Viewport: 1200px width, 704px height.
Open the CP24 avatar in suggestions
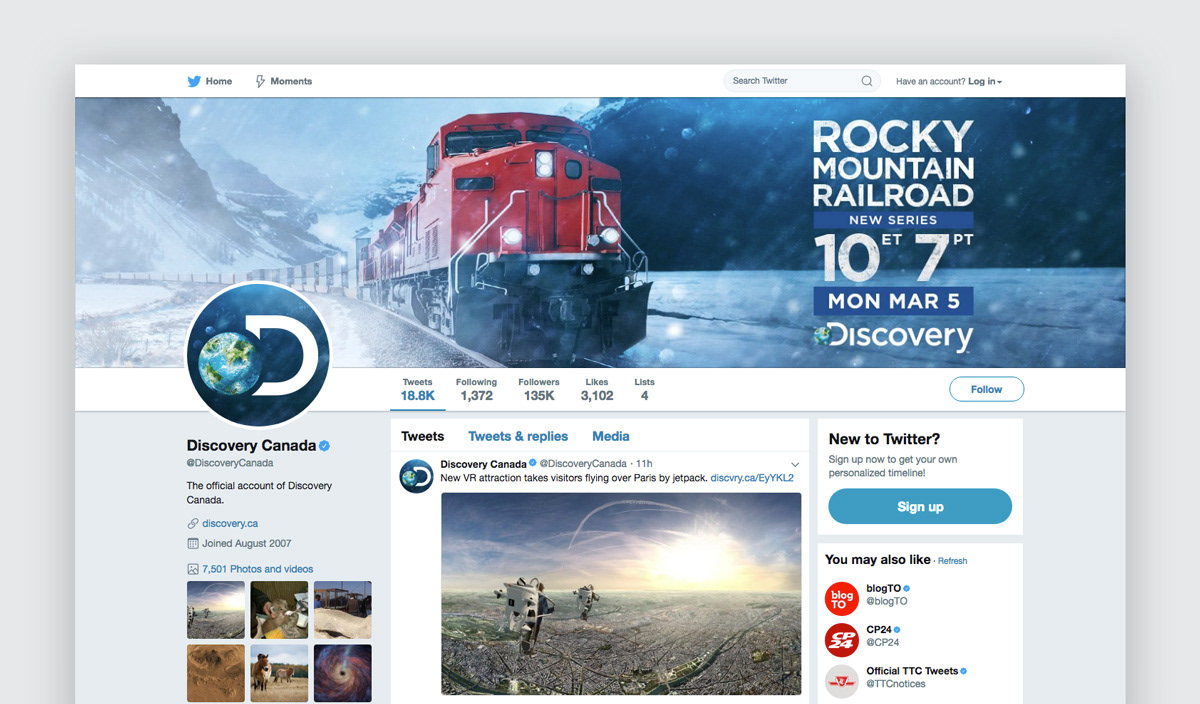pyautogui.click(x=842, y=639)
